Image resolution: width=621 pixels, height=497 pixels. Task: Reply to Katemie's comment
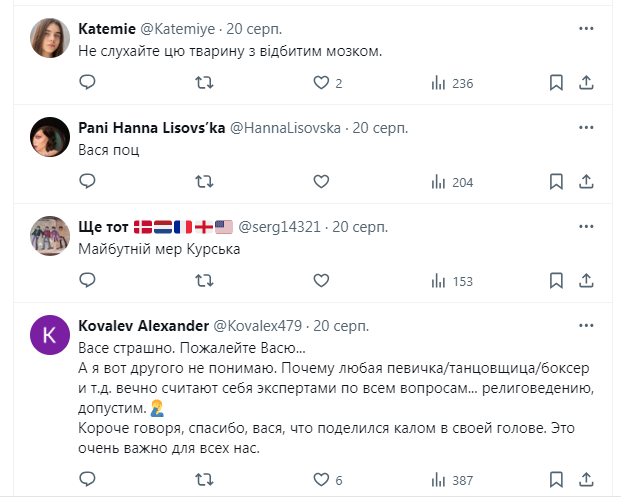point(87,83)
